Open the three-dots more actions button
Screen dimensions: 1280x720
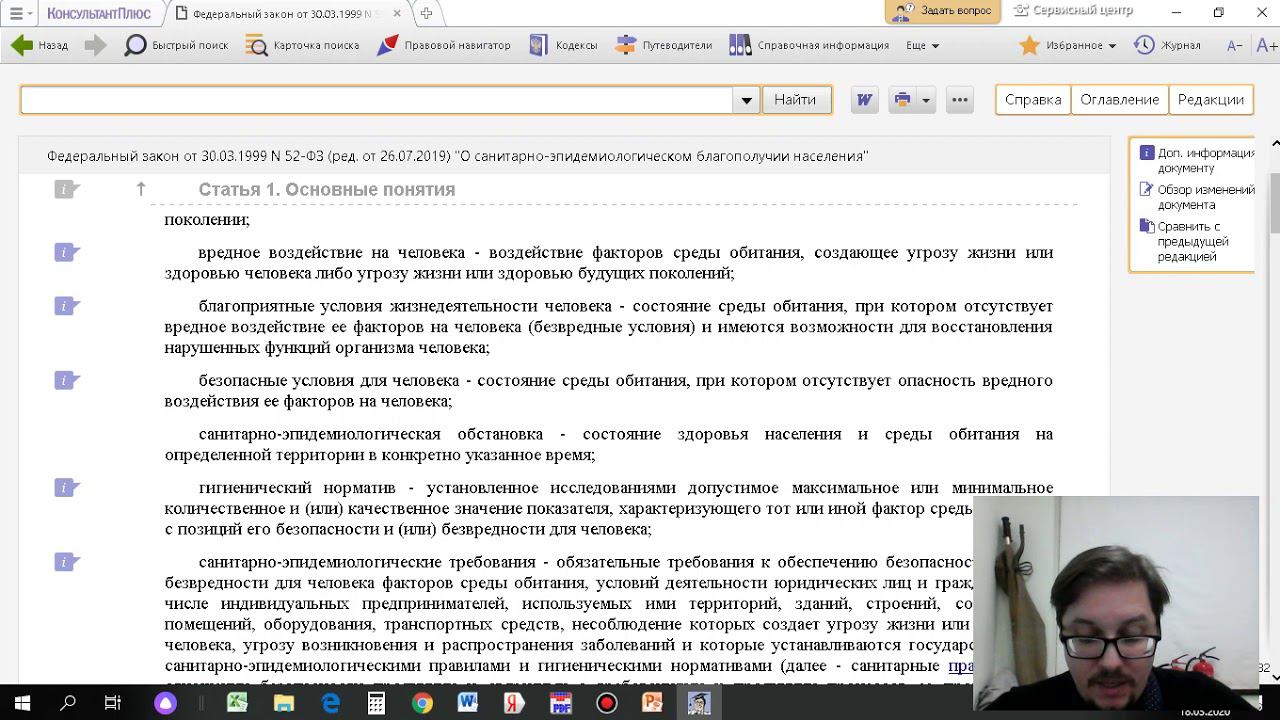960,100
